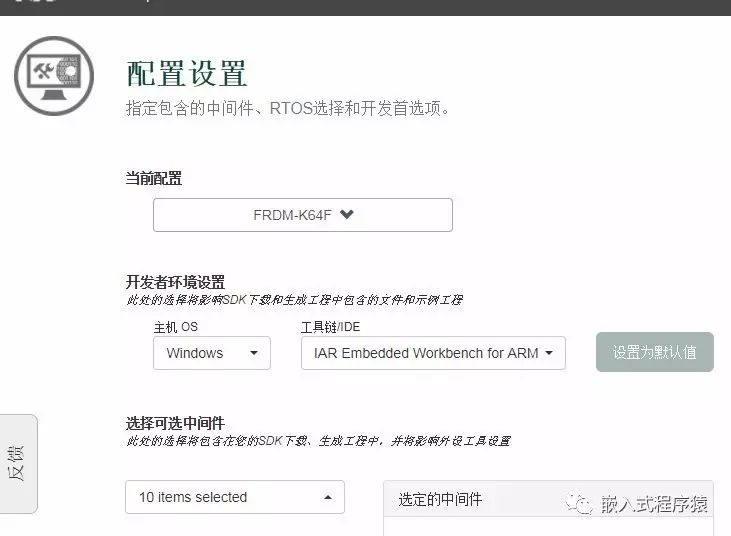Click the 工具链/IDE field label
This screenshot has width=731, height=536.
pos(331,327)
